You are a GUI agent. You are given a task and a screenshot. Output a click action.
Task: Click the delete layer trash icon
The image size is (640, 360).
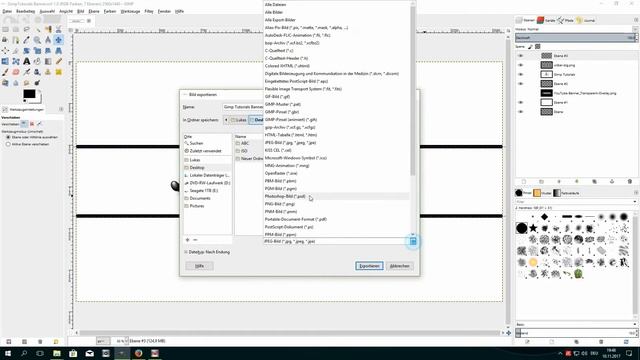coord(629,181)
